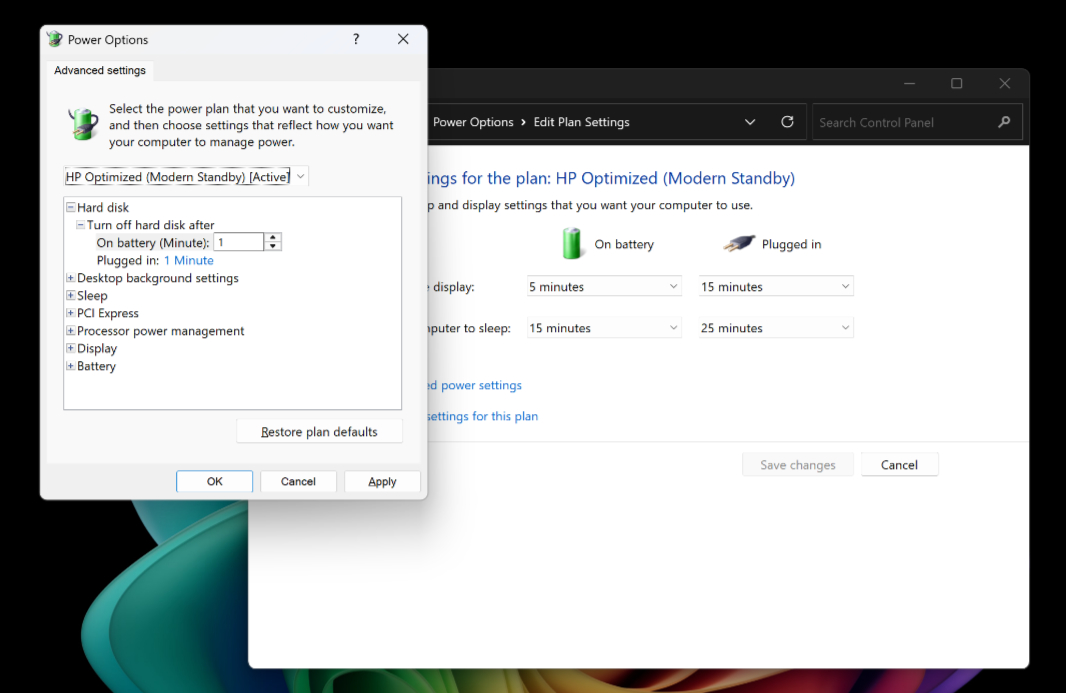1066x693 pixels.
Task: Collapse the Hard disk tree node
Action: tap(71, 208)
